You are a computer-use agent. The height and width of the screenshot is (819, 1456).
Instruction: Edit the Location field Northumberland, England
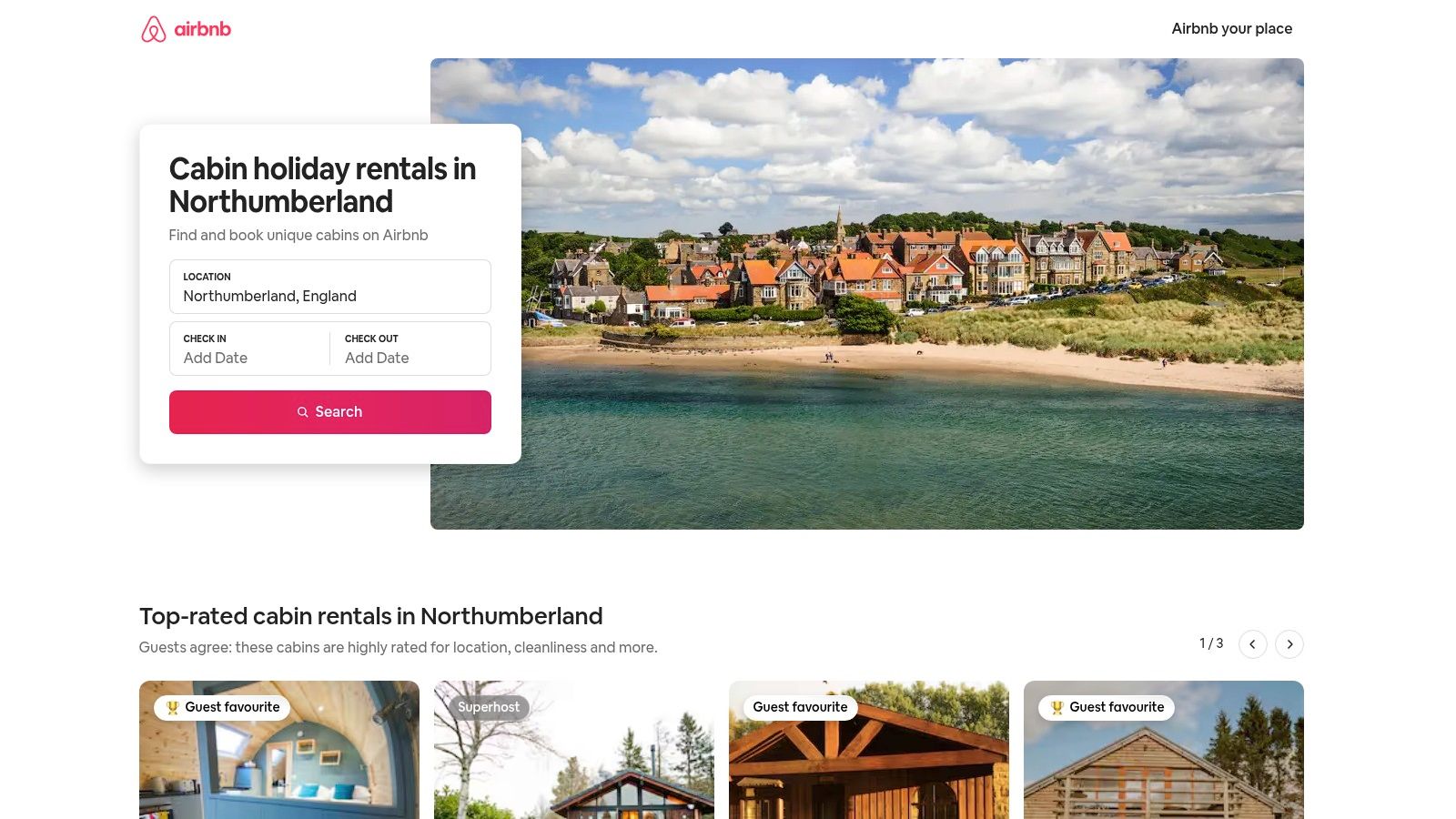click(x=330, y=287)
